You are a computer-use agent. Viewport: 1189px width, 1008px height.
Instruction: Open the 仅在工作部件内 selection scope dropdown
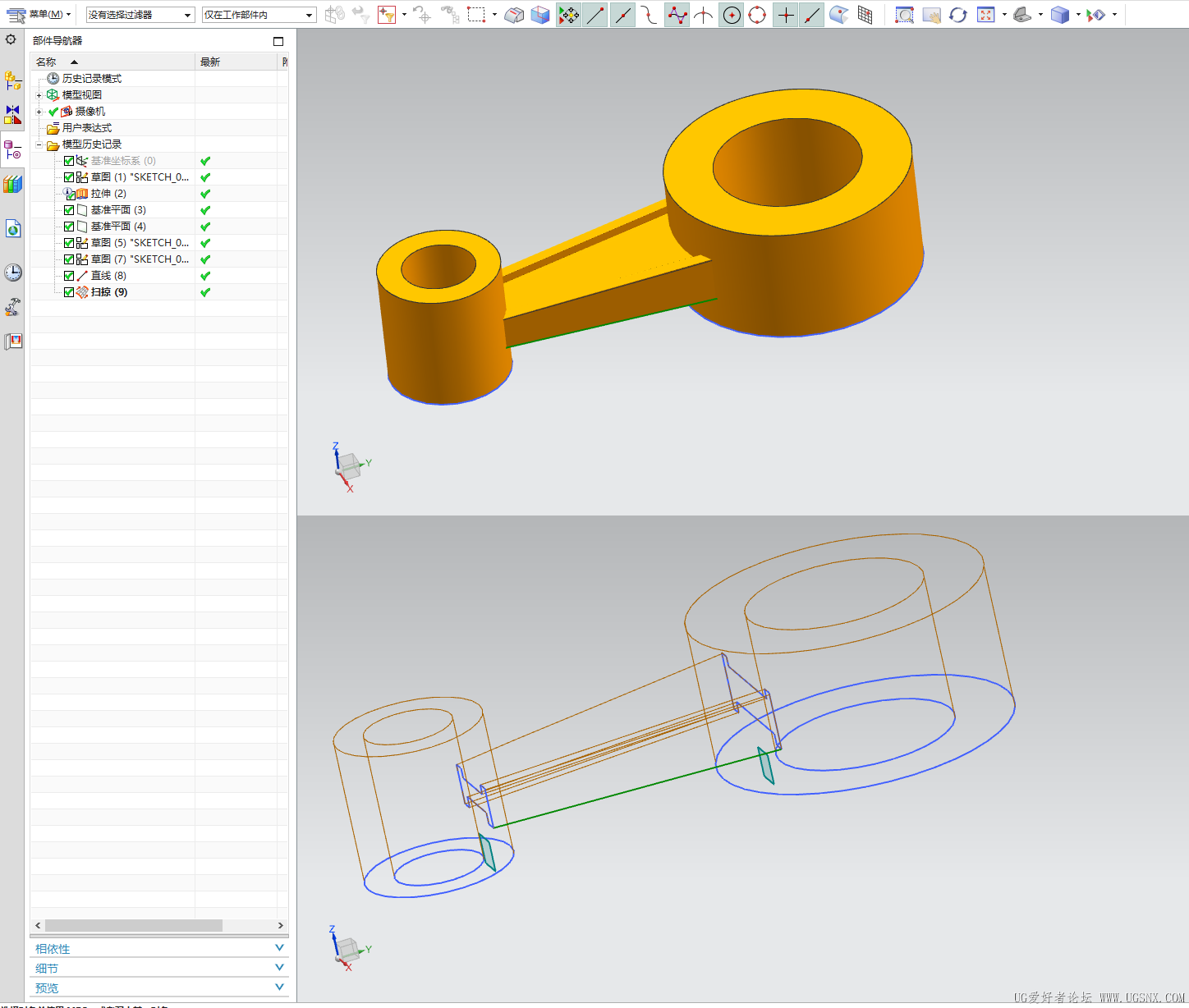(259, 15)
